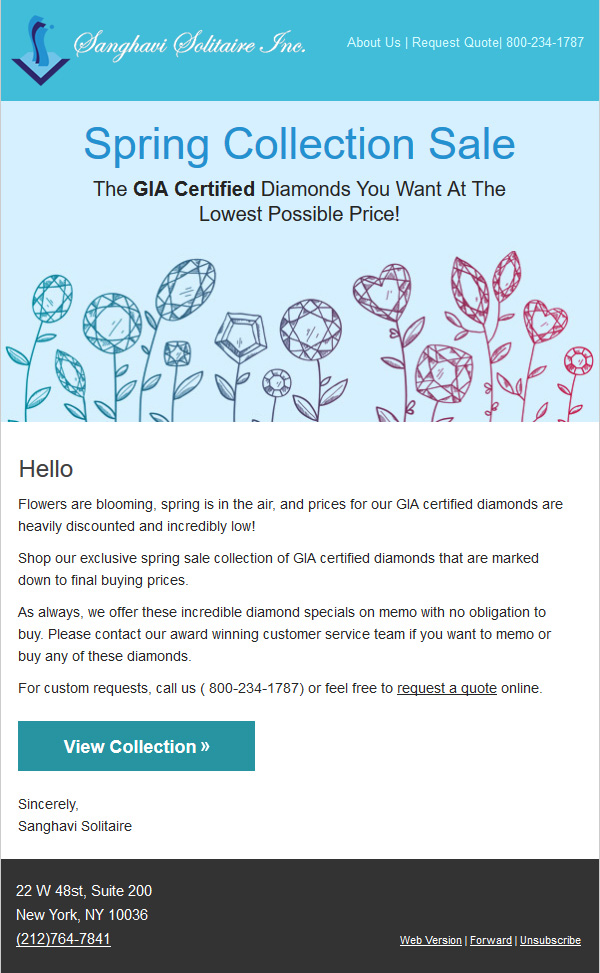Click the (212)764-7841 phone link
This screenshot has width=600, height=973.
63,939
